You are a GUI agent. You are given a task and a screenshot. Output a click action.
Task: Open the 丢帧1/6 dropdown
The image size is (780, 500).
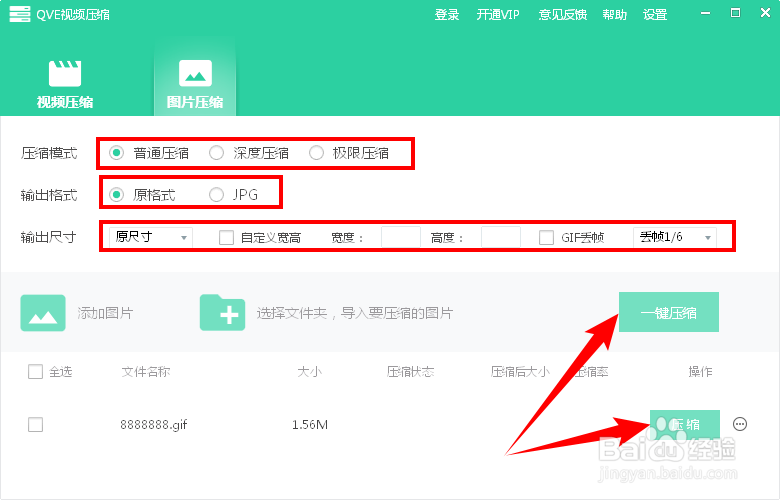tap(675, 237)
